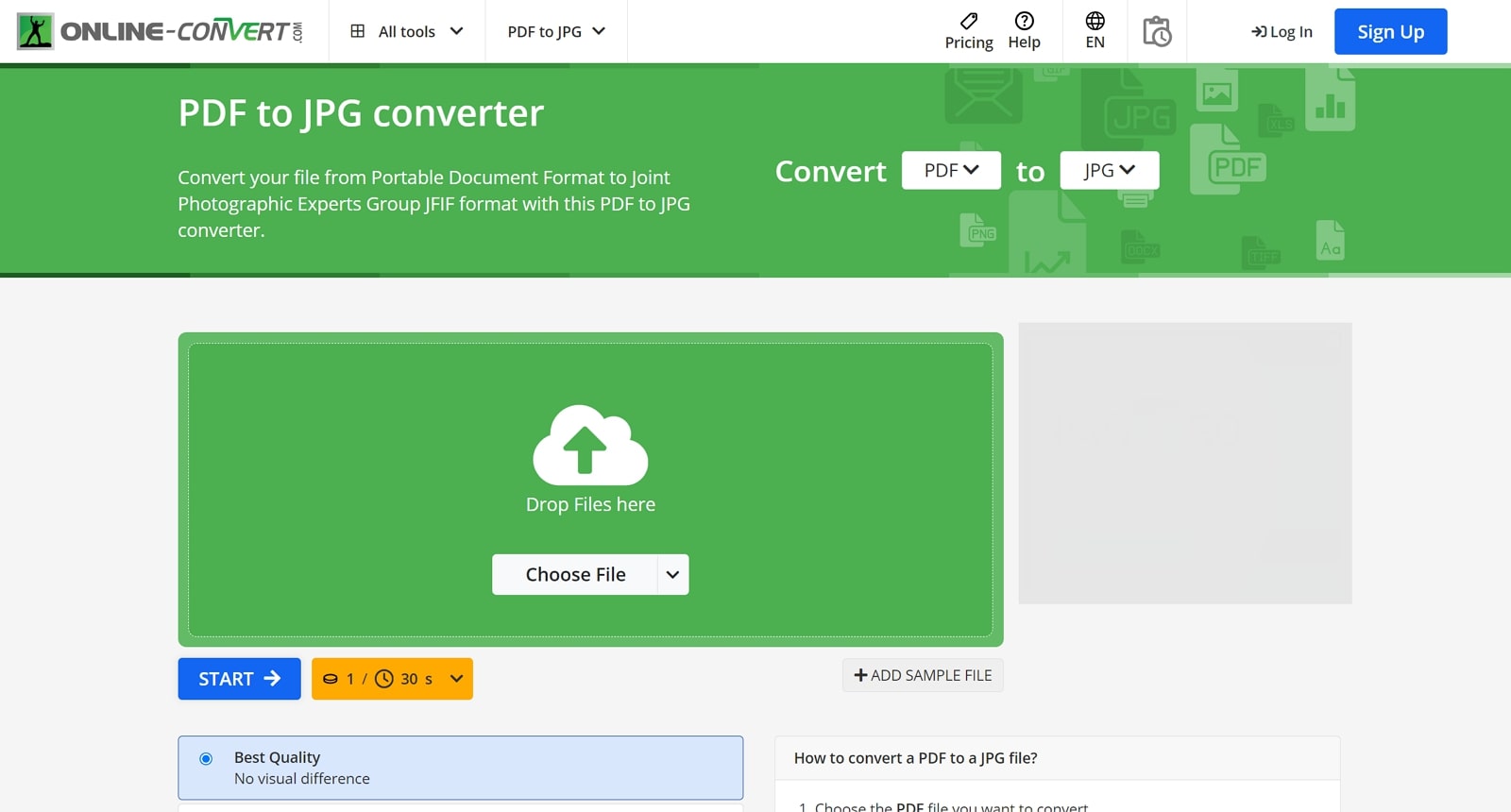This screenshot has width=1511, height=812.
Task: Click the 30 s clock icon
Action: tap(384, 679)
